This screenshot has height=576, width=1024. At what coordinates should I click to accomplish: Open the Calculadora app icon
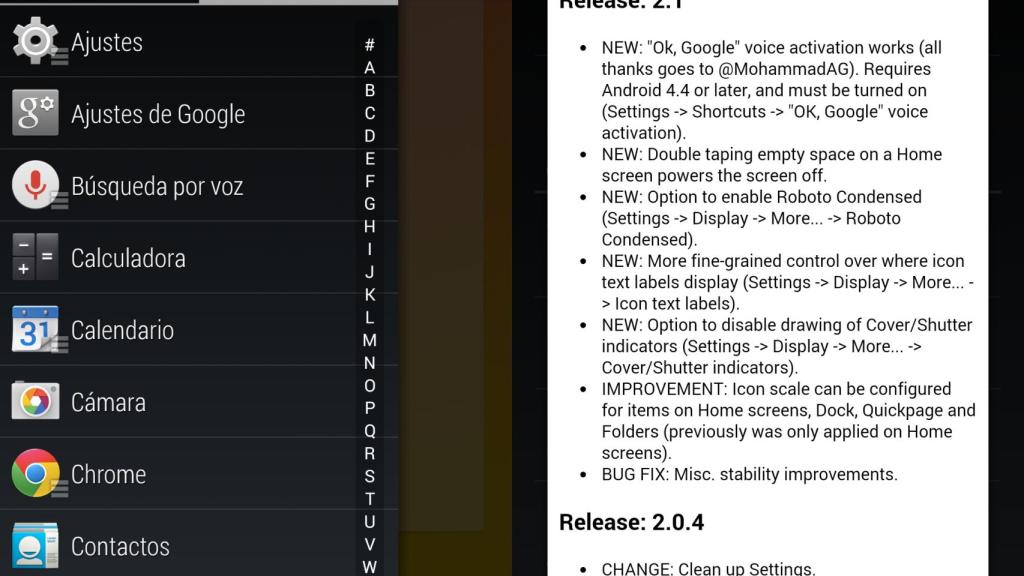(x=36, y=257)
